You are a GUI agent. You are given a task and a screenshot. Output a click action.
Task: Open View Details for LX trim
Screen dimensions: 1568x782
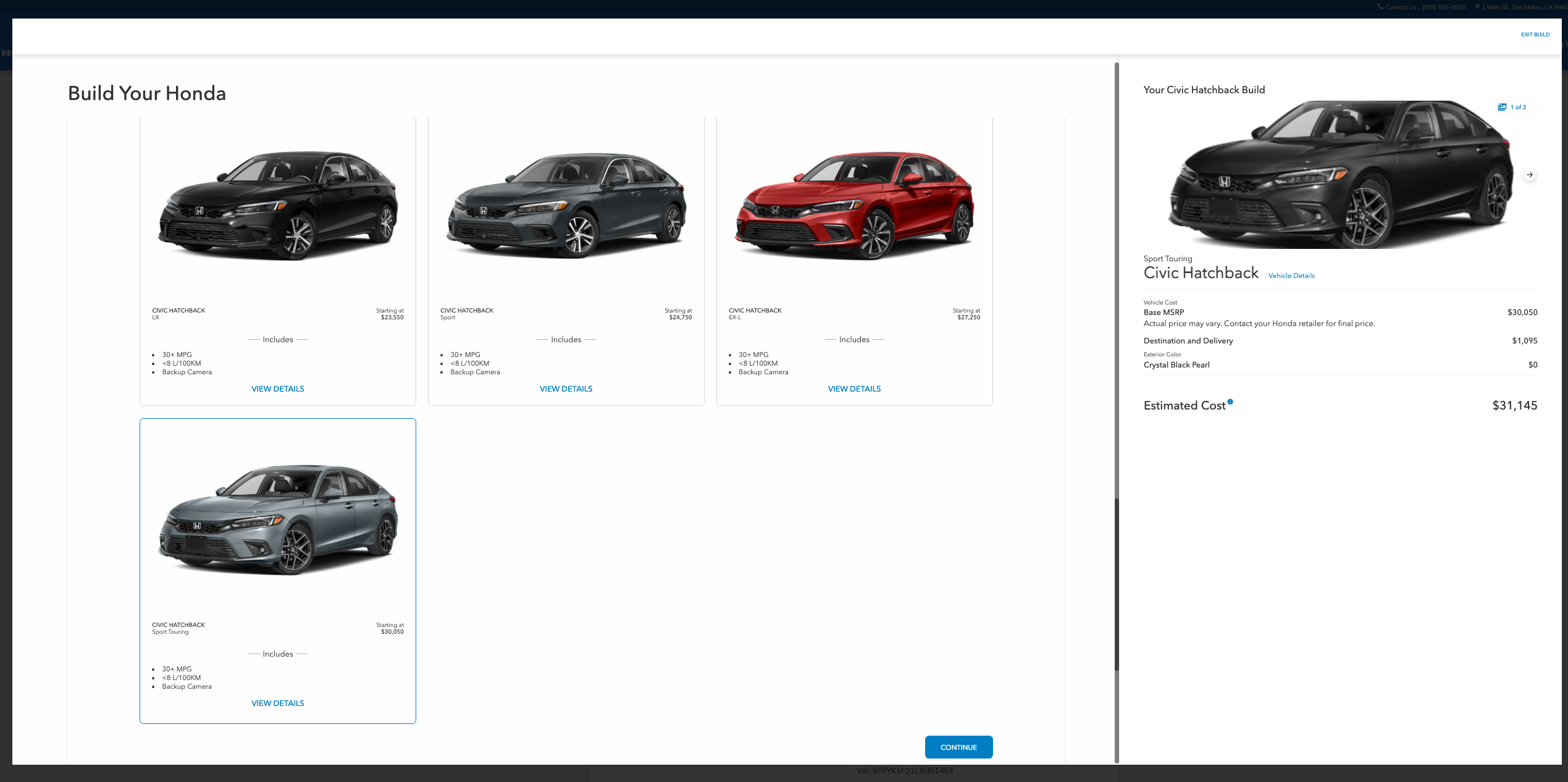277,389
